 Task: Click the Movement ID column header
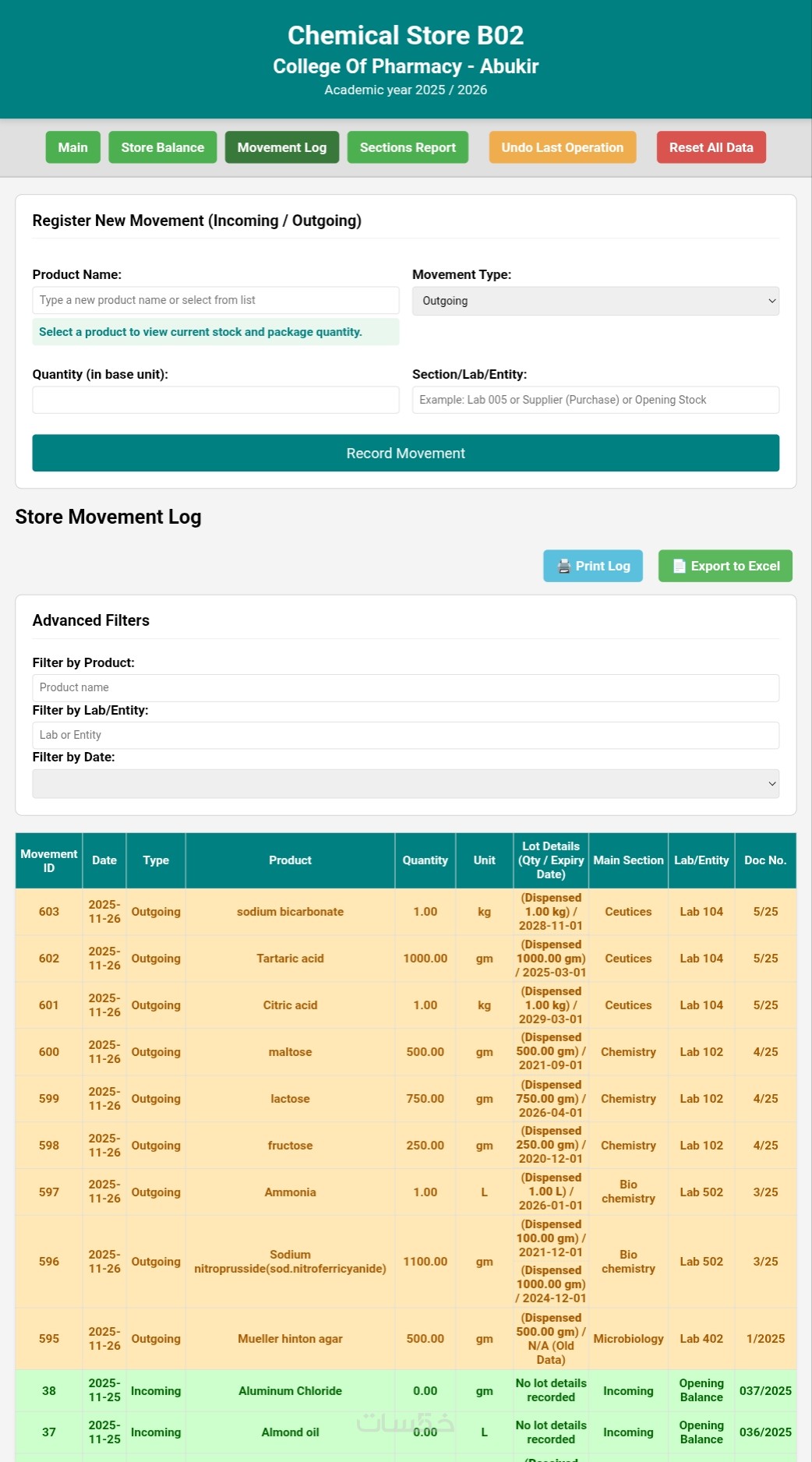[49, 861]
